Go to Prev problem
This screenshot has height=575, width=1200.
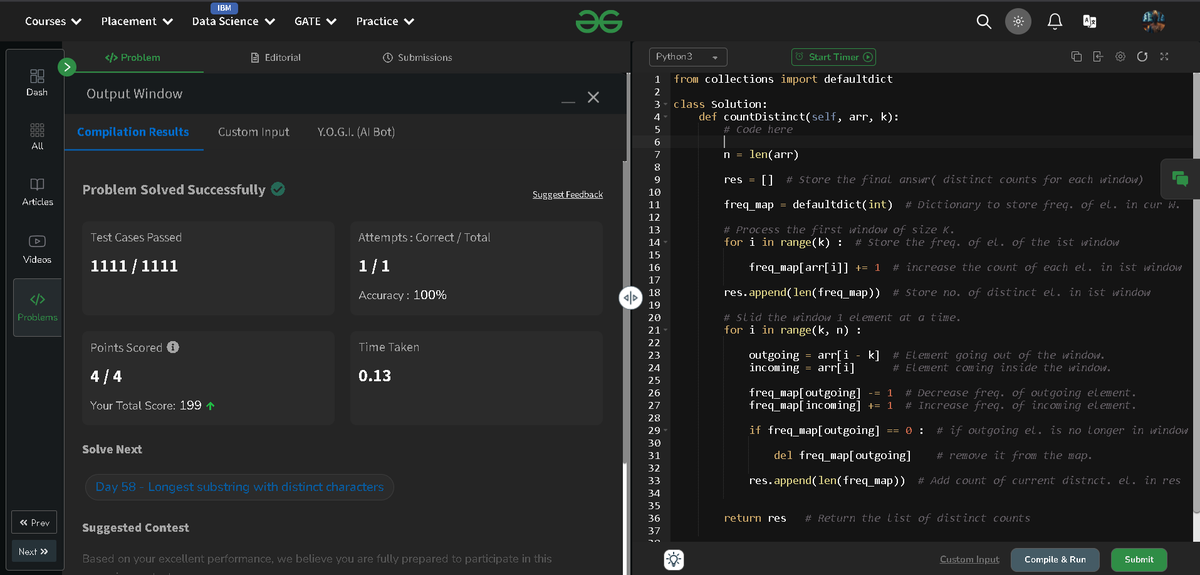[34, 522]
